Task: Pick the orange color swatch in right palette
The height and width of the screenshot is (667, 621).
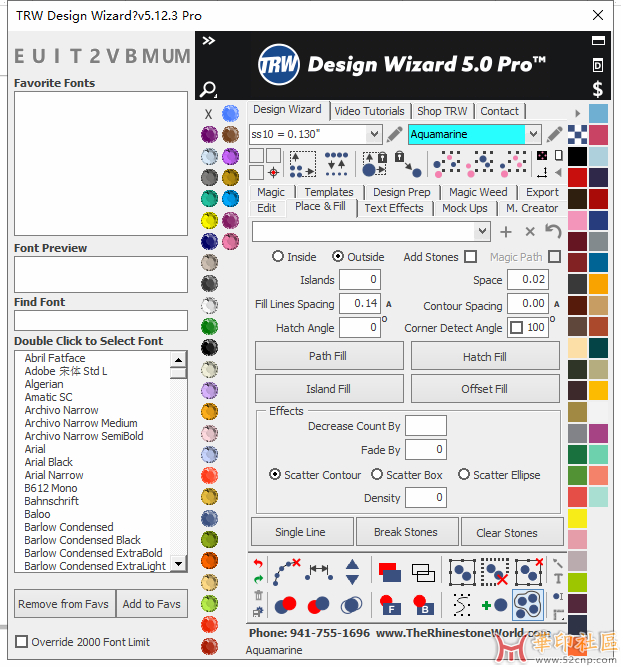Action: click(598, 284)
